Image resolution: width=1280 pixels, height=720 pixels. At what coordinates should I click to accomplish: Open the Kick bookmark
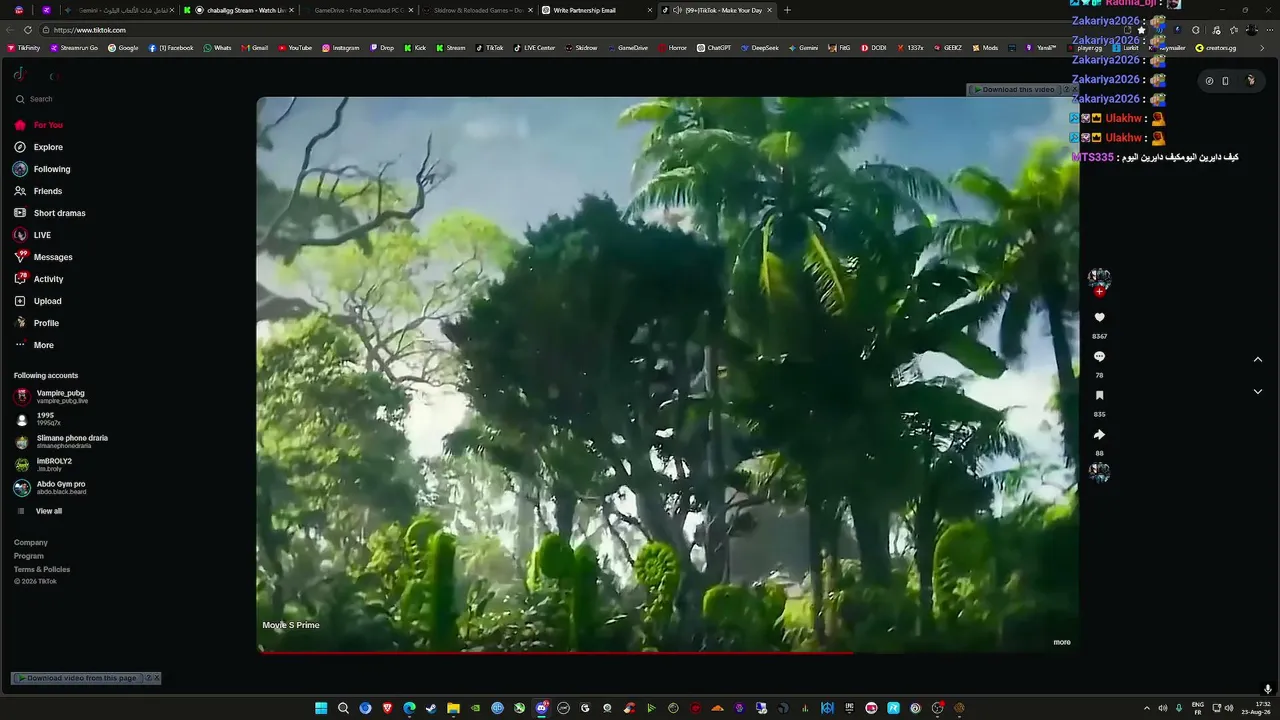pyautogui.click(x=415, y=48)
